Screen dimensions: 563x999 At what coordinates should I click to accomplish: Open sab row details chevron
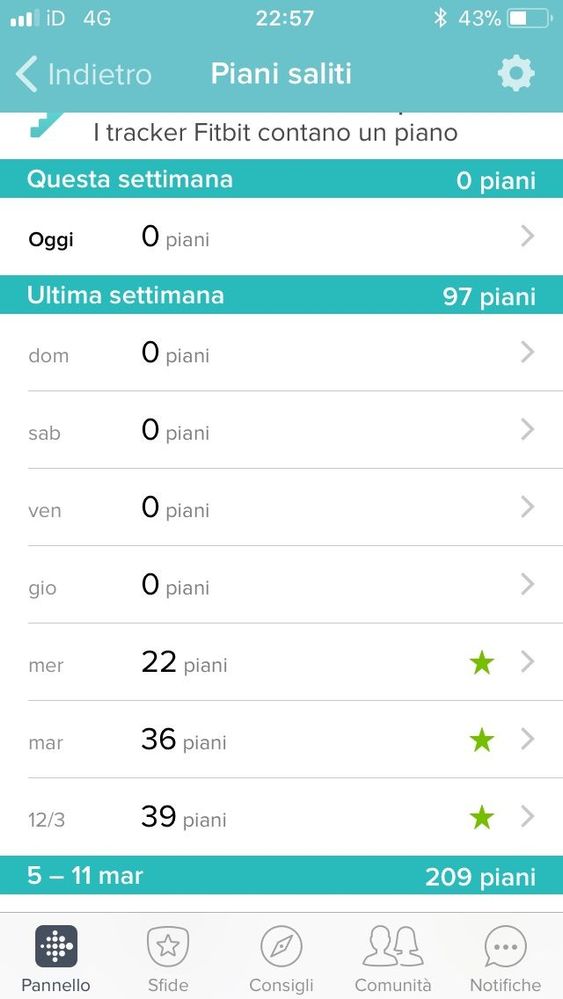527,429
